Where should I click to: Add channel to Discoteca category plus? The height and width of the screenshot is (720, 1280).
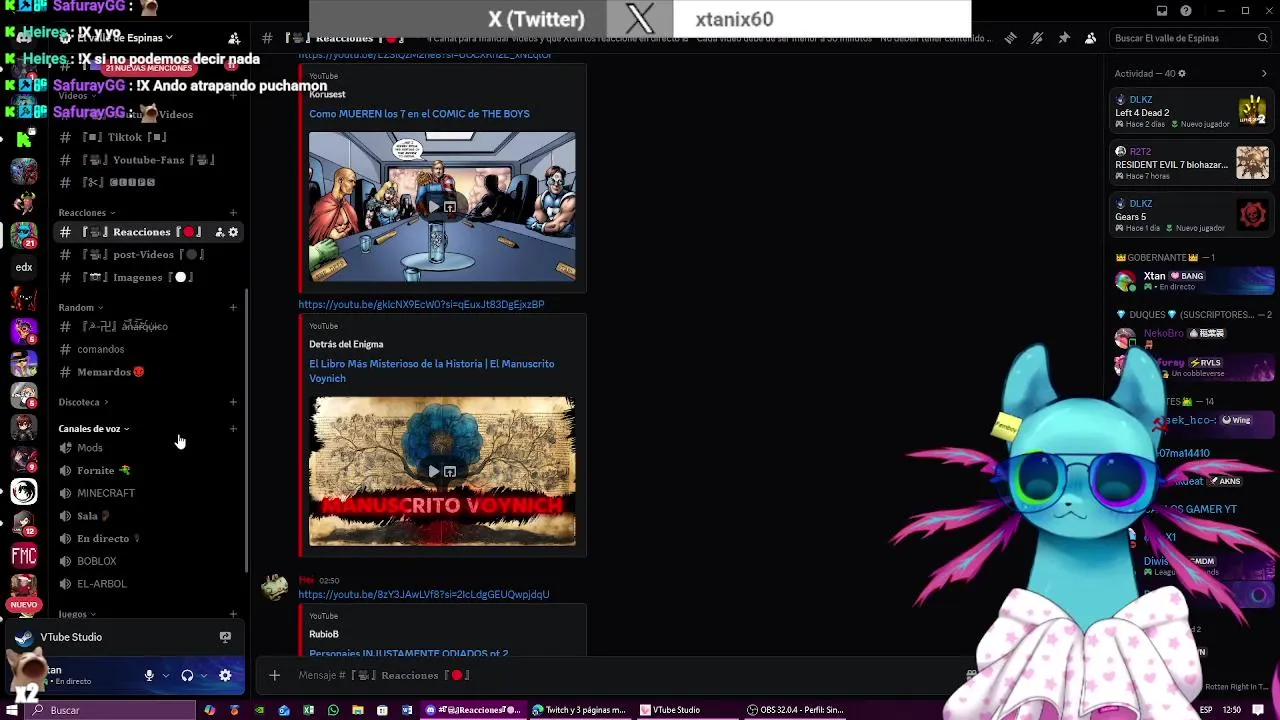point(233,402)
